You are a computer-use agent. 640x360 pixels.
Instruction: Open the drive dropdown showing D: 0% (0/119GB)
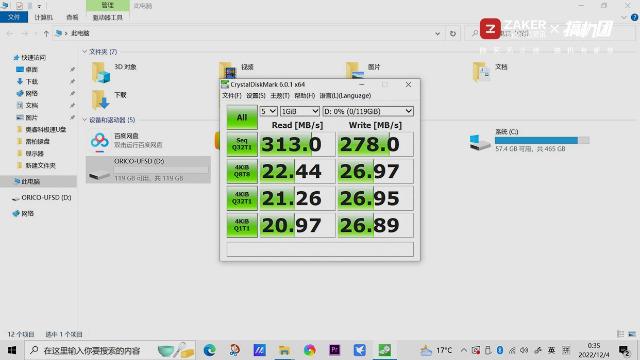pos(368,111)
